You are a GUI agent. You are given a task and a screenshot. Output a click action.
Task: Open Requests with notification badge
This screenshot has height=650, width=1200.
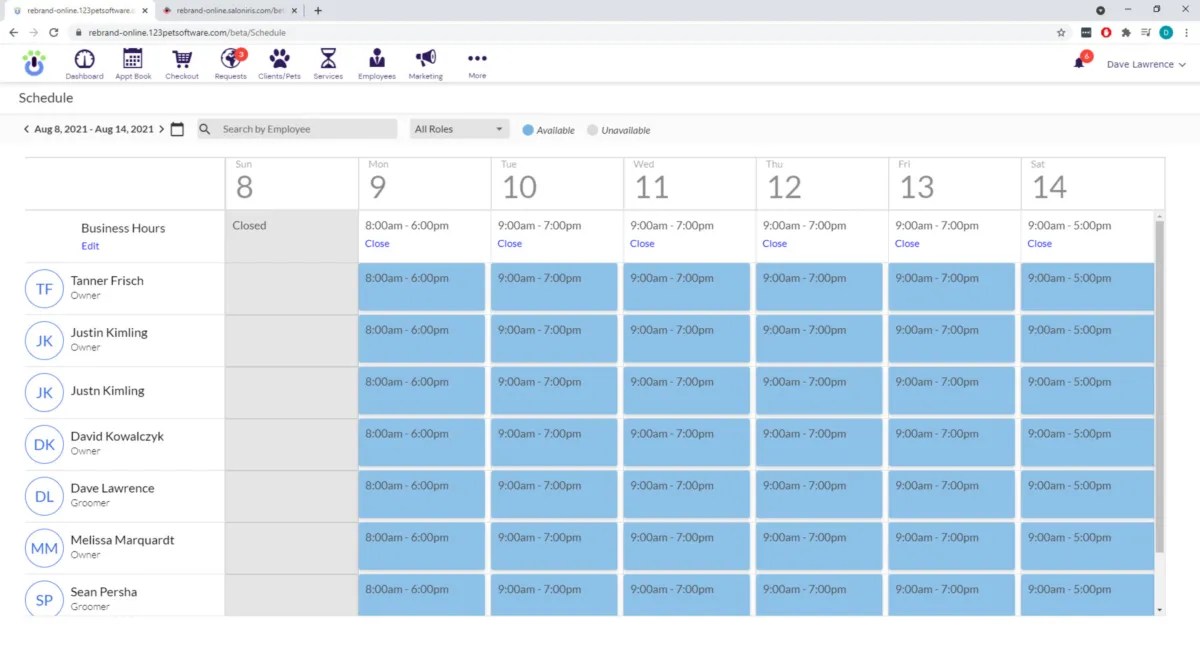click(231, 60)
